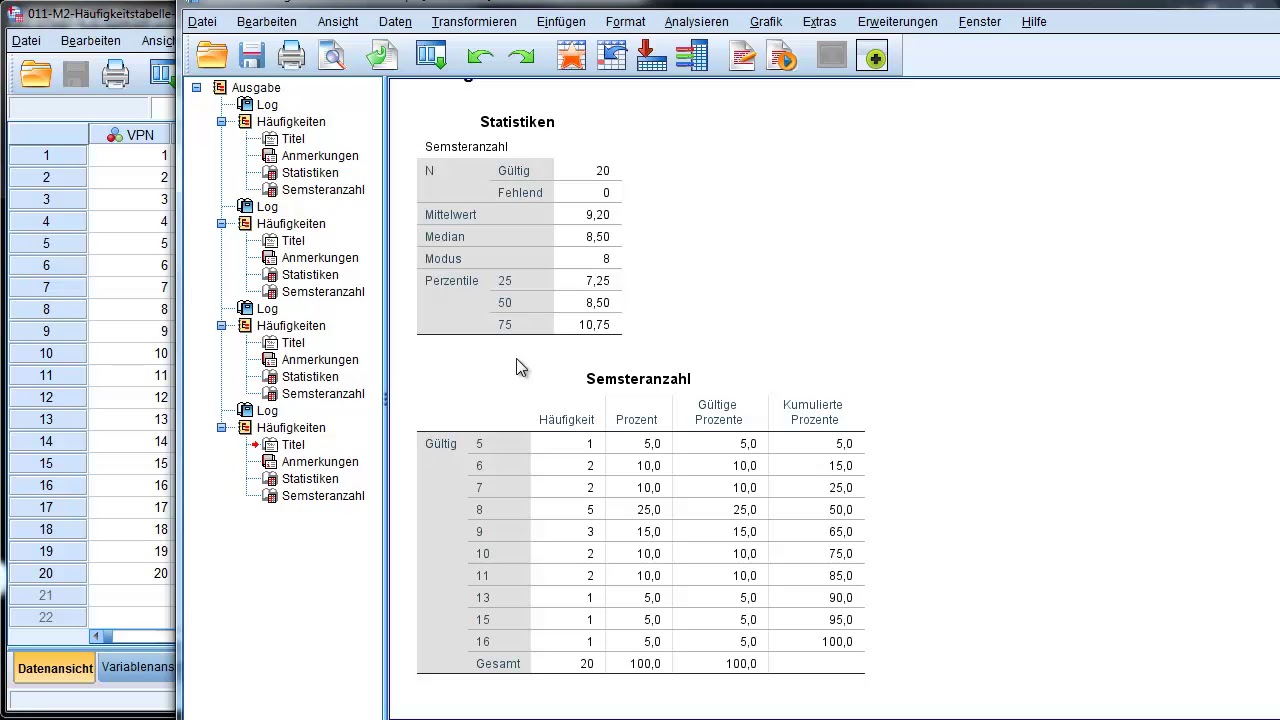Click the cell reference field in the Data Editor
Image resolution: width=1280 pixels, height=720 pixels.
(x=79, y=109)
